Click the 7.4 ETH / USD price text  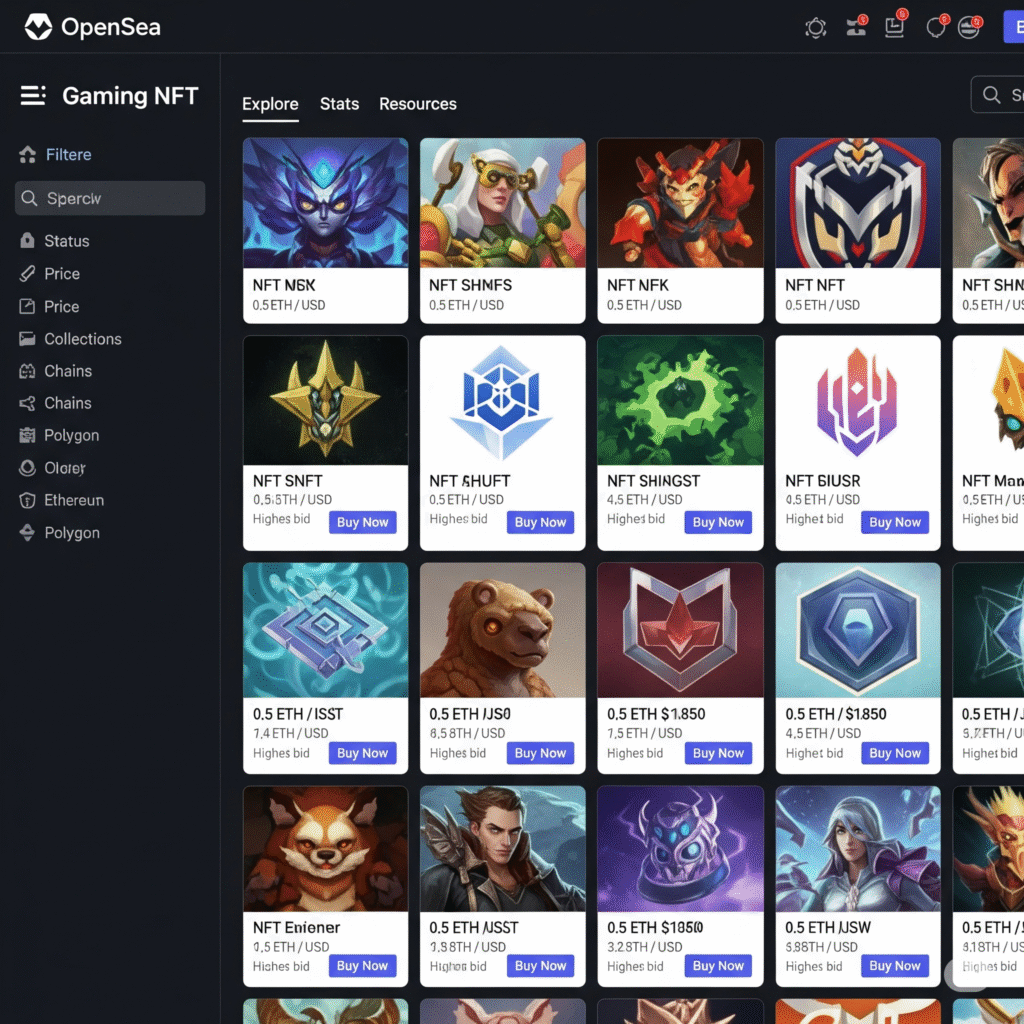pos(291,733)
